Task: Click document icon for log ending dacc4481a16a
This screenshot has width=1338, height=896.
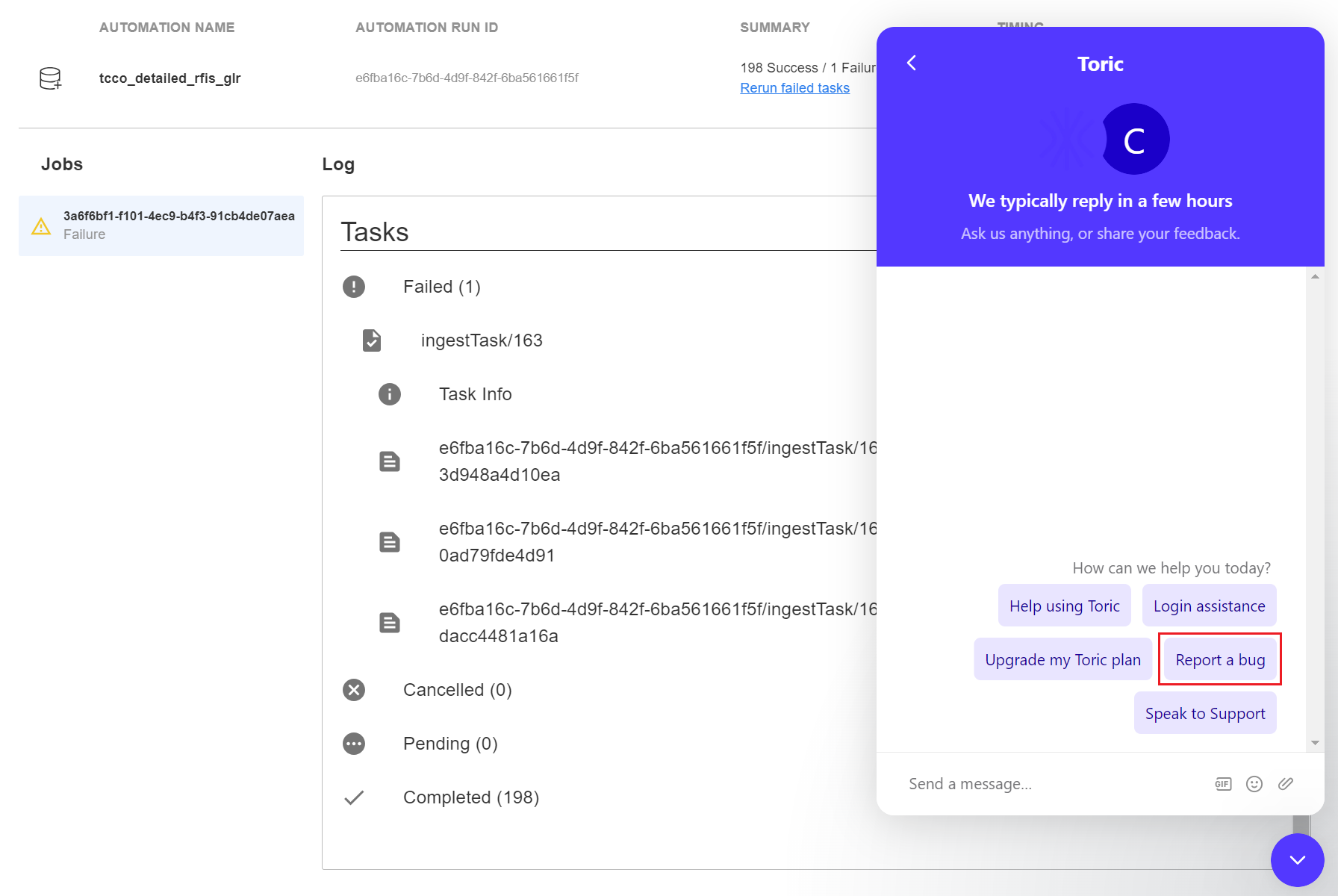Action: pos(390,623)
